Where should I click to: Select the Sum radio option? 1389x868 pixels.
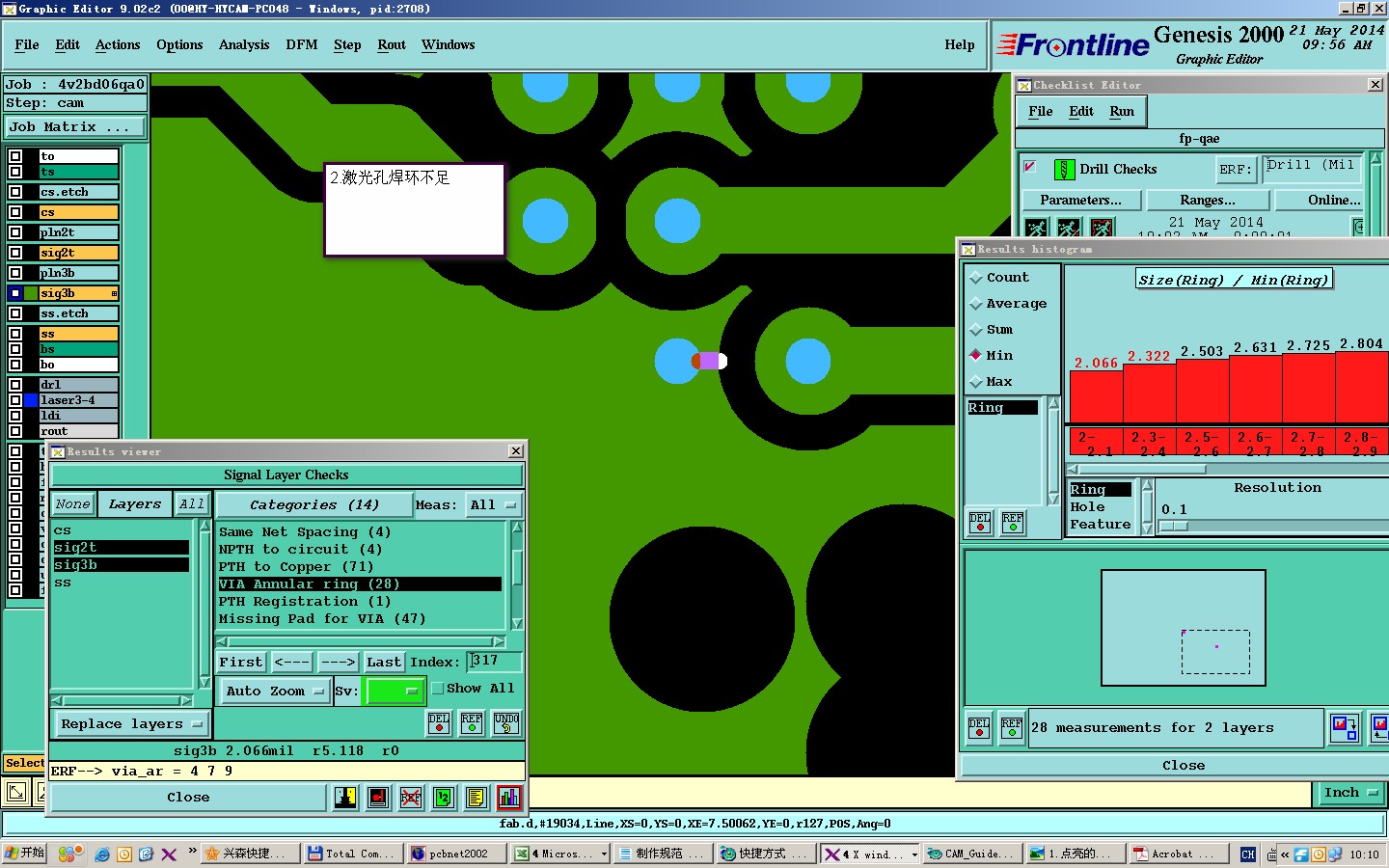tap(976, 330)
